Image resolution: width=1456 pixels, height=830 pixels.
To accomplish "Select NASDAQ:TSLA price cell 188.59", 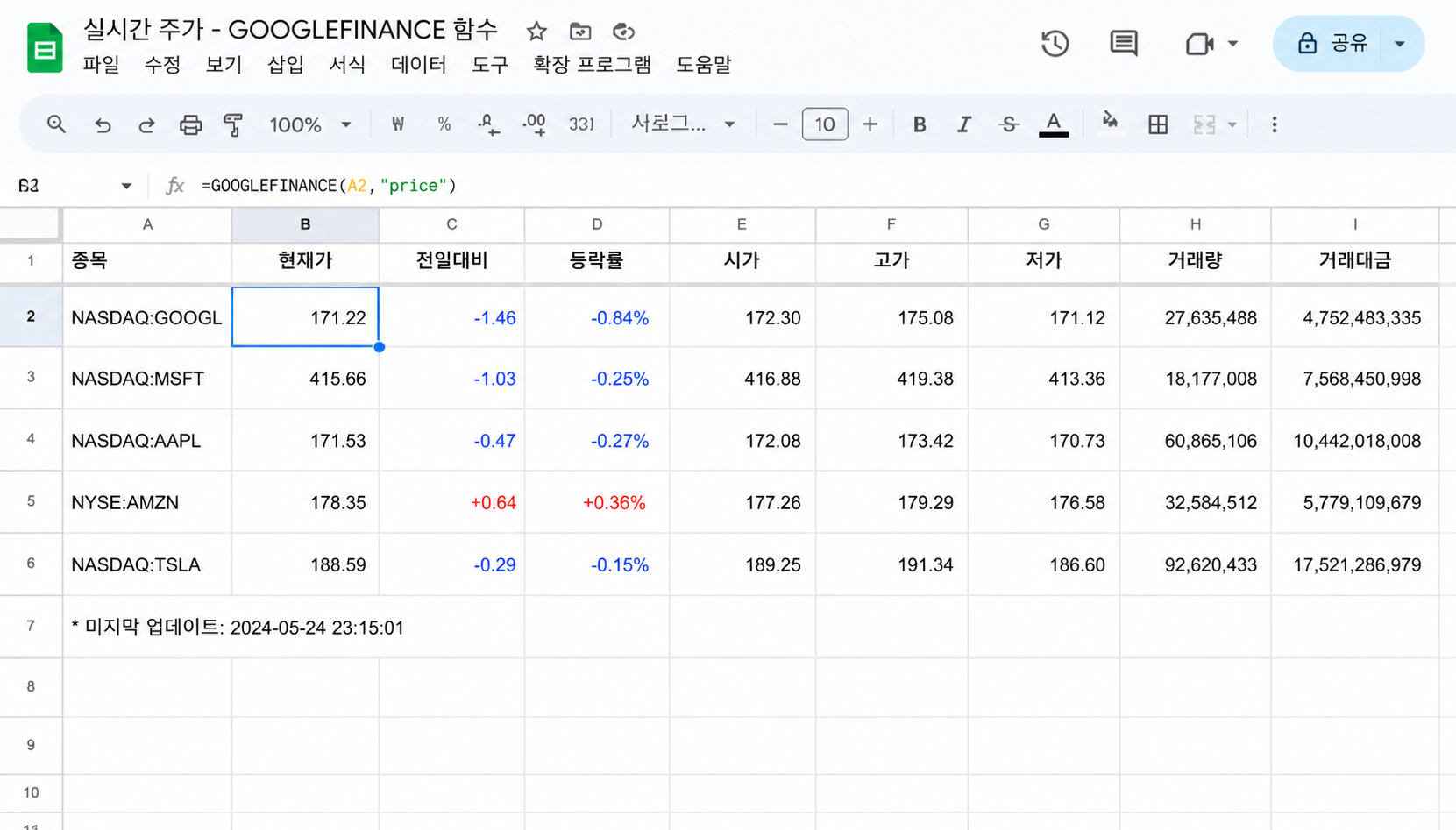I will [305, 564].
